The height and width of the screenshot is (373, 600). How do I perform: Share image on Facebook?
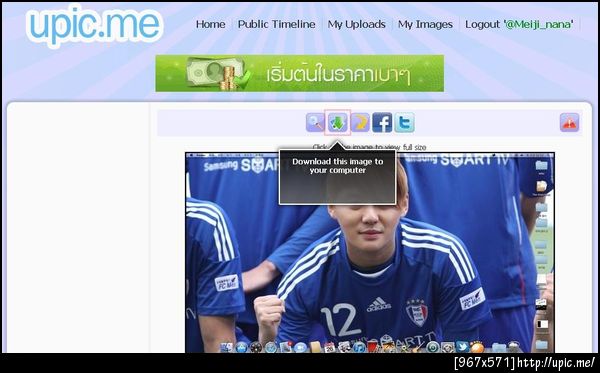382,123
